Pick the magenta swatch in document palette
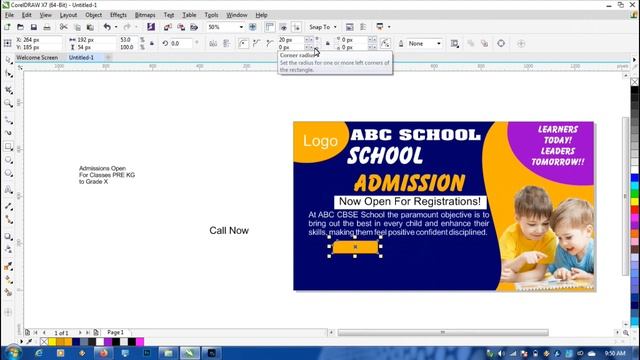Viewport: 640px width, 360px height. click(x=140, y=342)
